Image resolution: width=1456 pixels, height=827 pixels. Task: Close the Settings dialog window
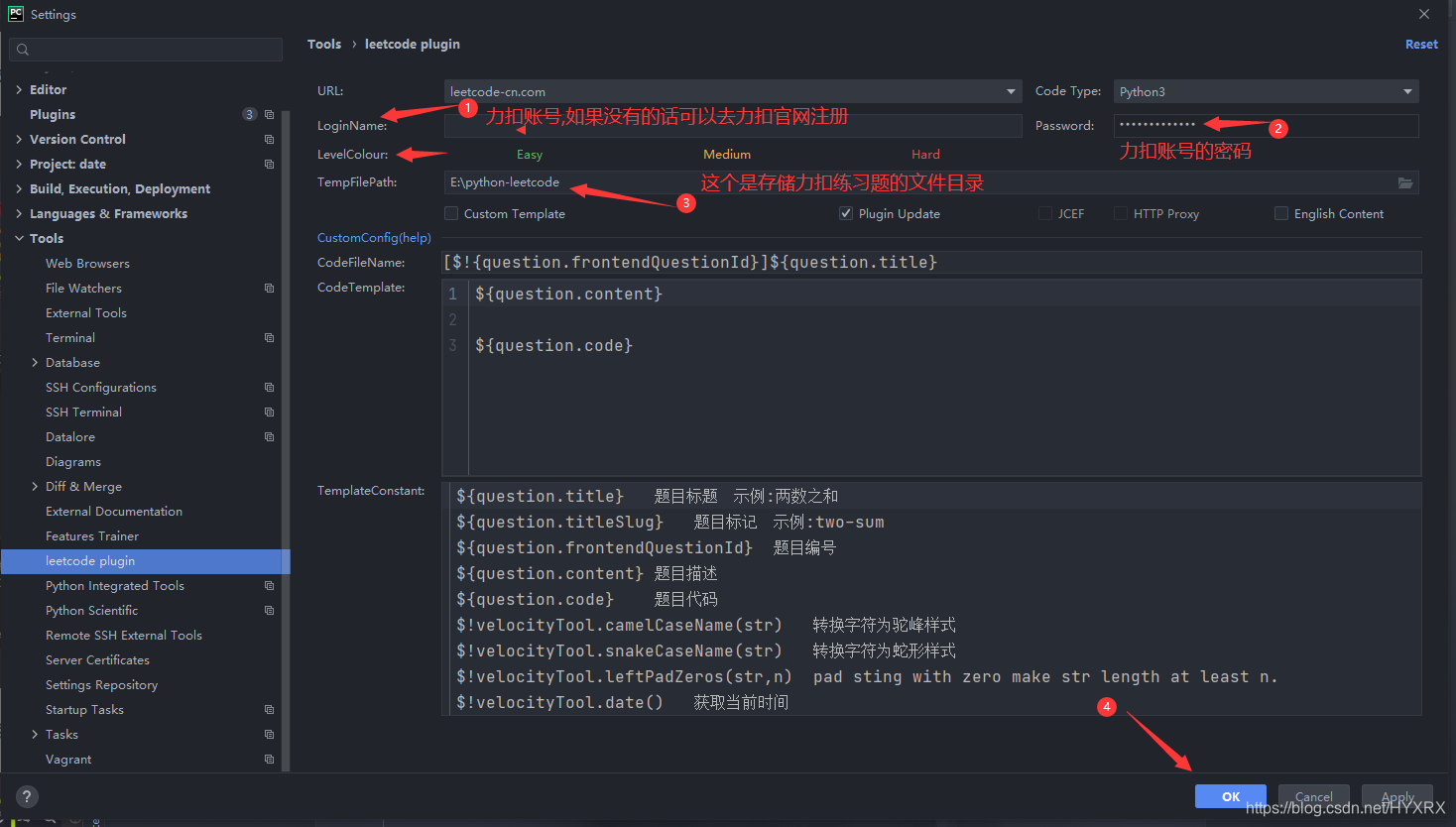pyautogui.click(x=1424, y=14)
